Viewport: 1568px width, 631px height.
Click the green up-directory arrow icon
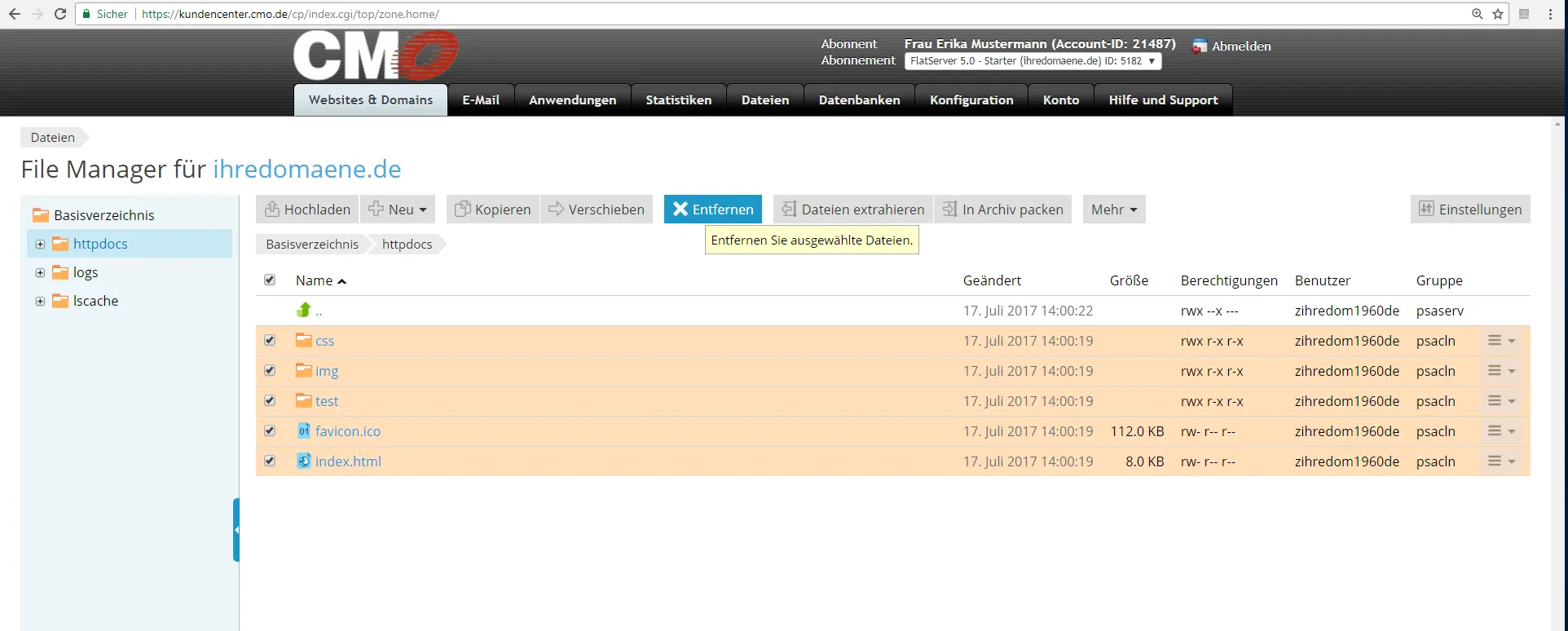click(304, 310)
